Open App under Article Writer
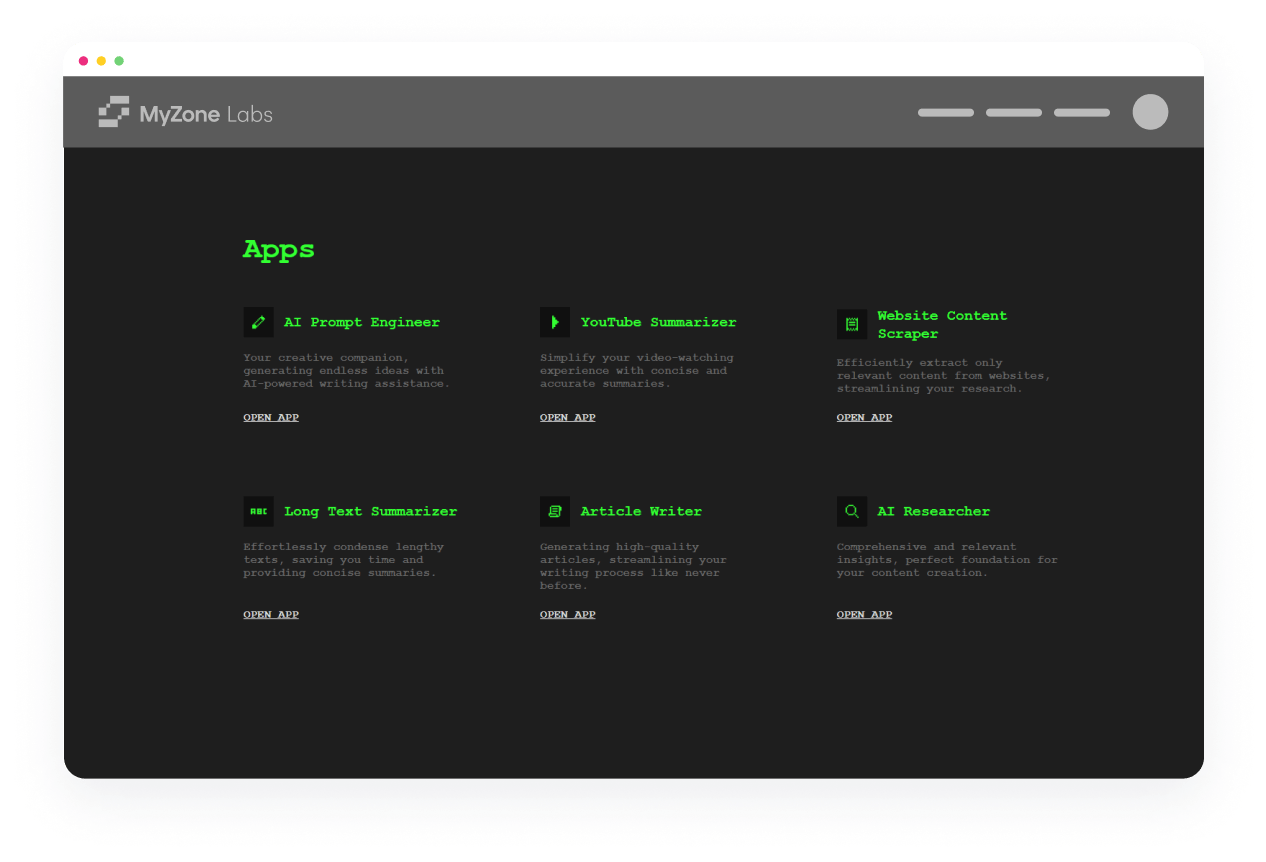 tap(568, 614)
